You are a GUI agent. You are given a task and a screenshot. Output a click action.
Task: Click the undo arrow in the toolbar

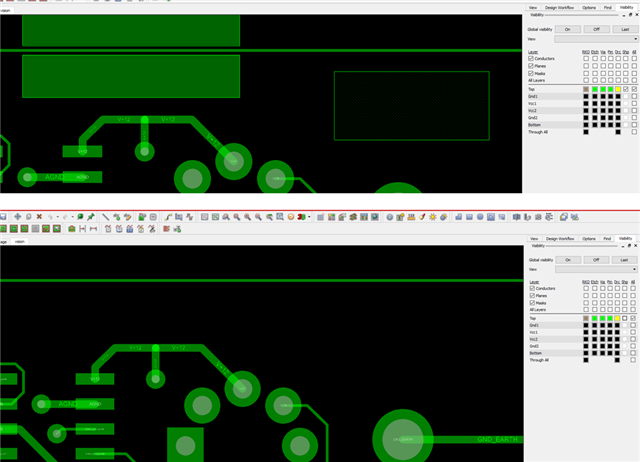click(x=51, y=217)
